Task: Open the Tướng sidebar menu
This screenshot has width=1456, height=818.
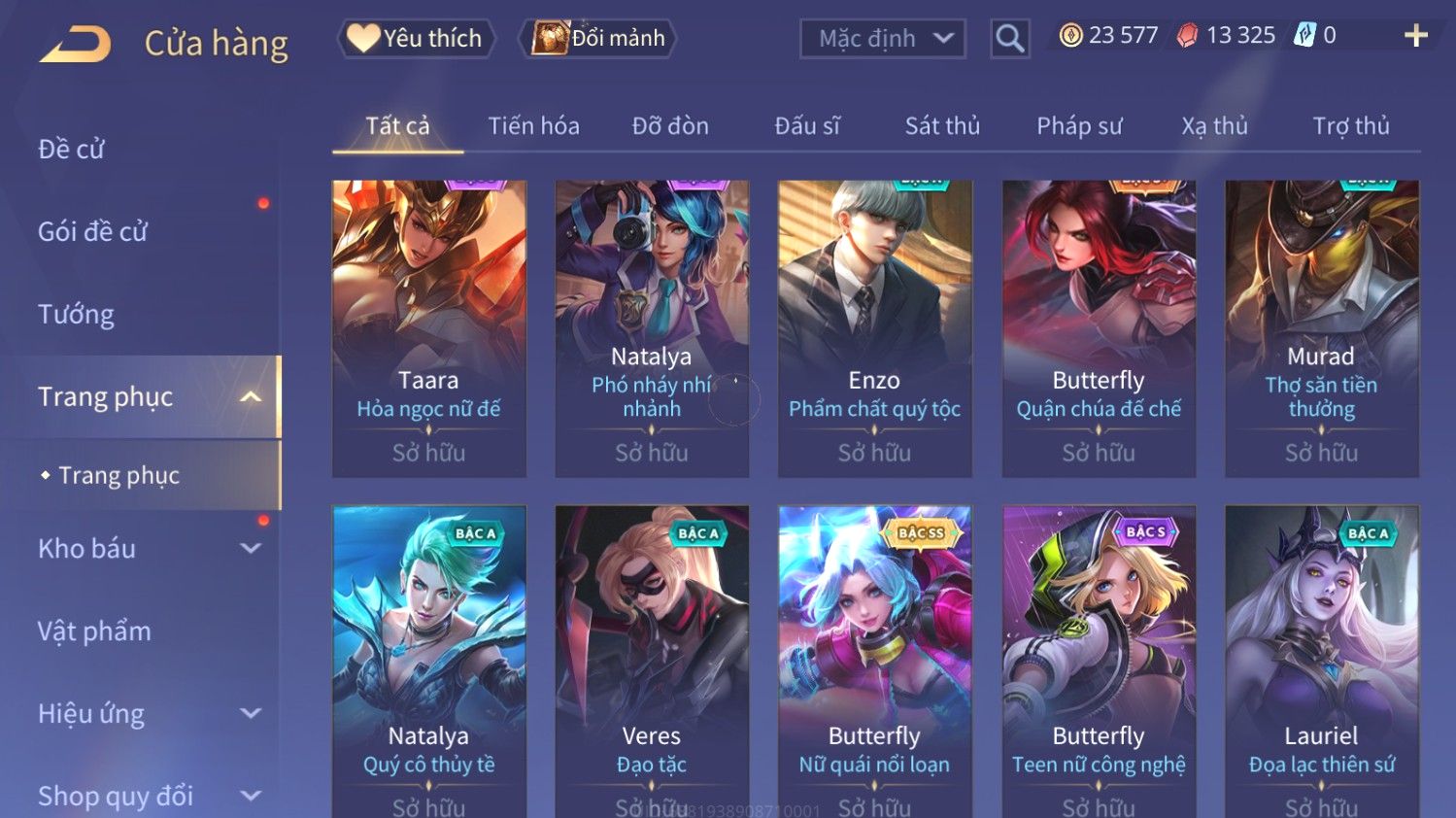Action: tap(76, 314)
